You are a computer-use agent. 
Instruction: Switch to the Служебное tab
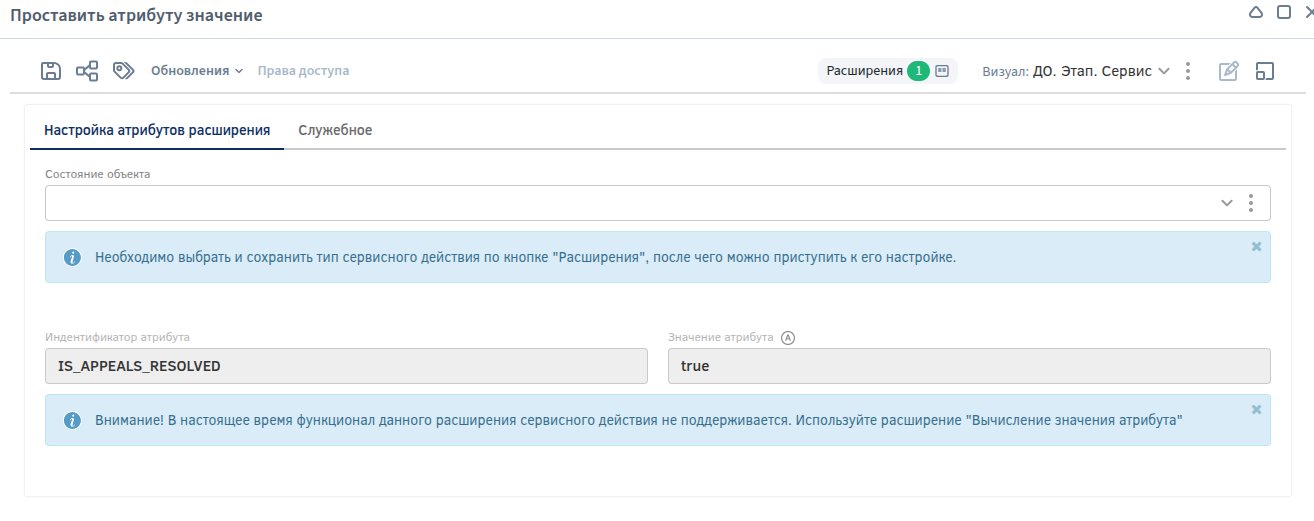pyautogui.click(x=335, y=131)
